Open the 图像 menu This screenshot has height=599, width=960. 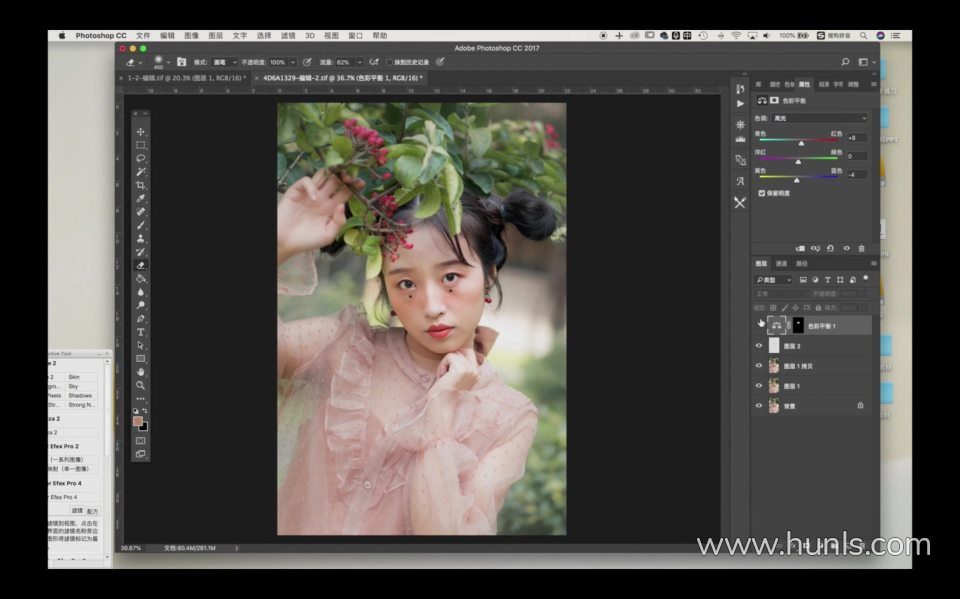[x=192, y=36]
